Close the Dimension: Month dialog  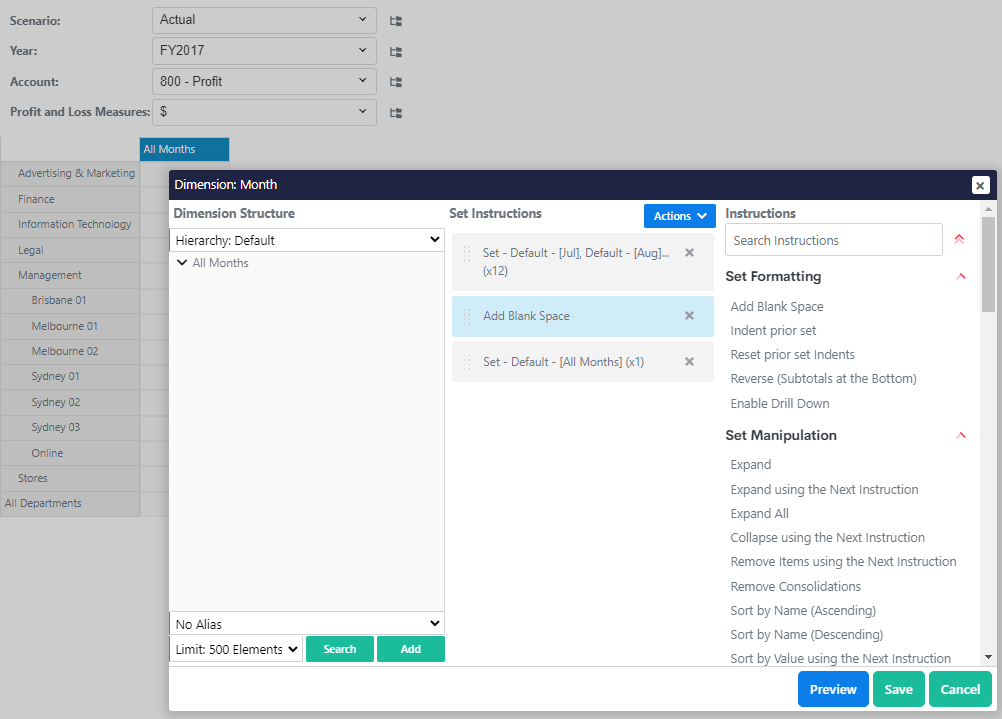tap(980, 185)
